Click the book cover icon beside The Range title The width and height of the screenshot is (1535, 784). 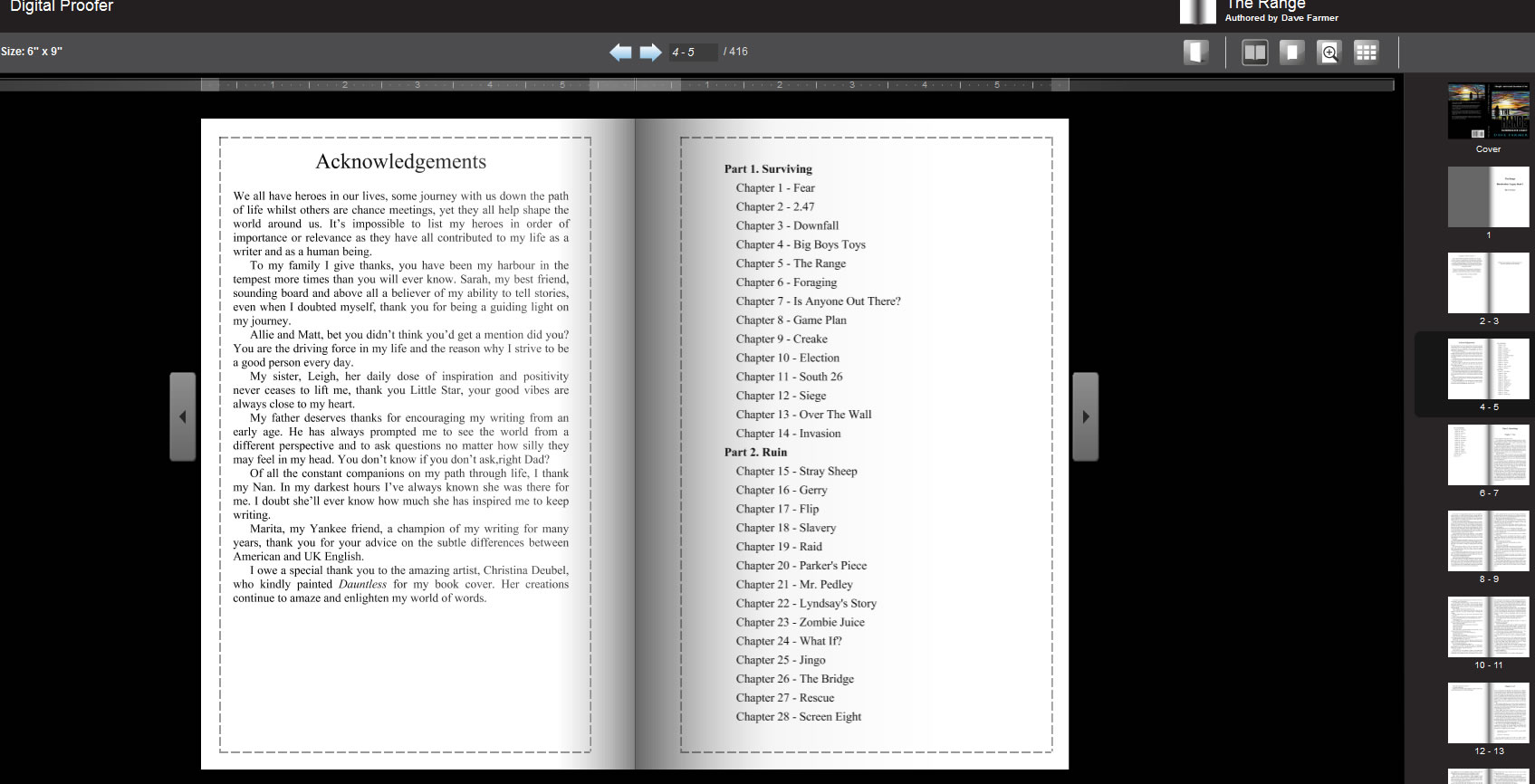[x=1197, y=11]
